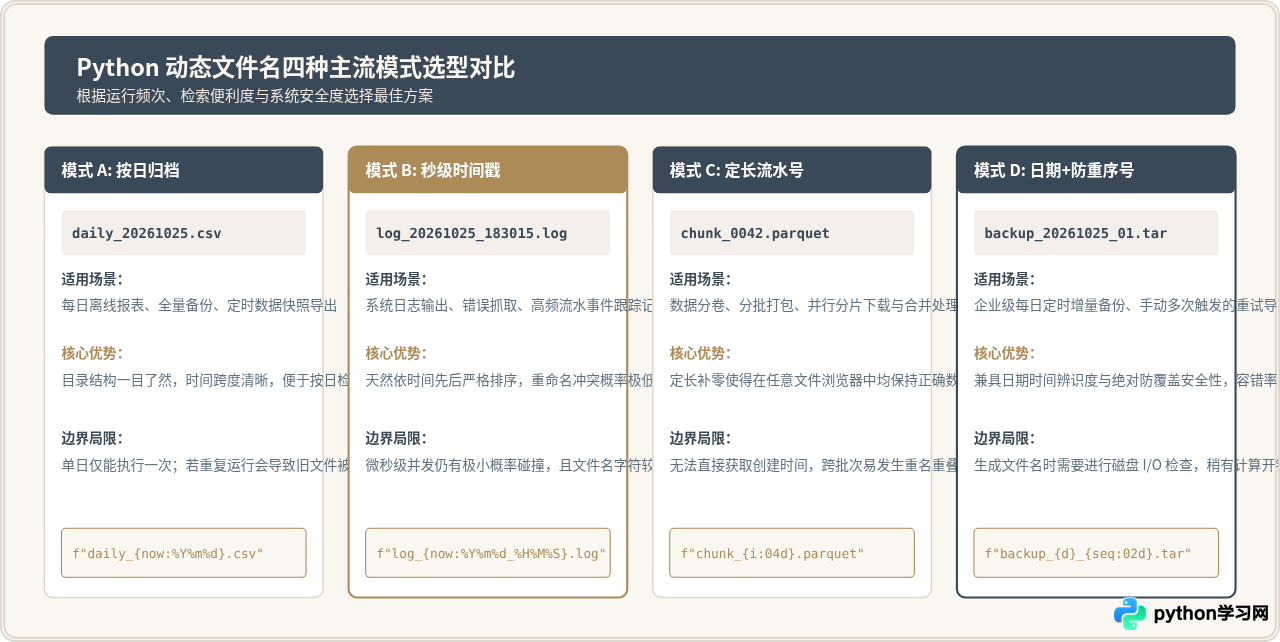Click '核心优势:' label in 模式 A card

coord(92,354)
